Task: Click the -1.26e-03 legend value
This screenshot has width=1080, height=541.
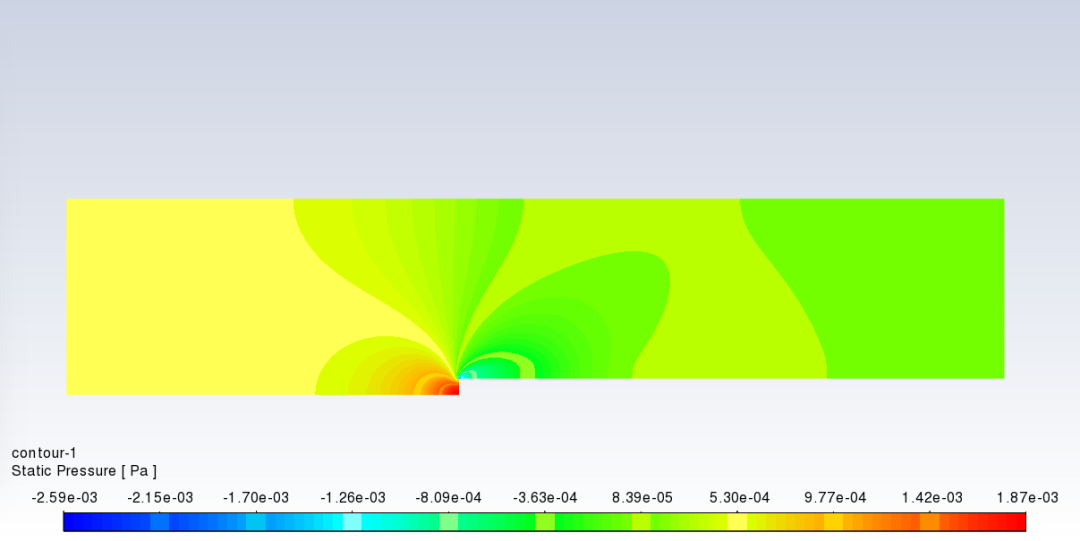Action: 353,498
